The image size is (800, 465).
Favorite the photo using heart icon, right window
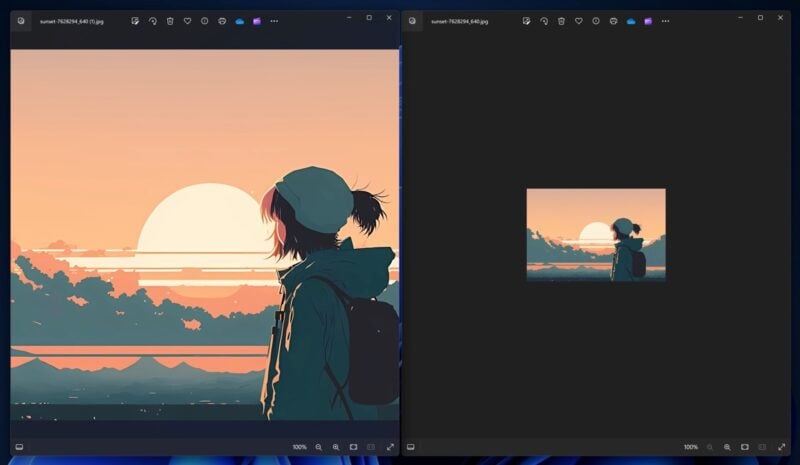tap(579, 21)
